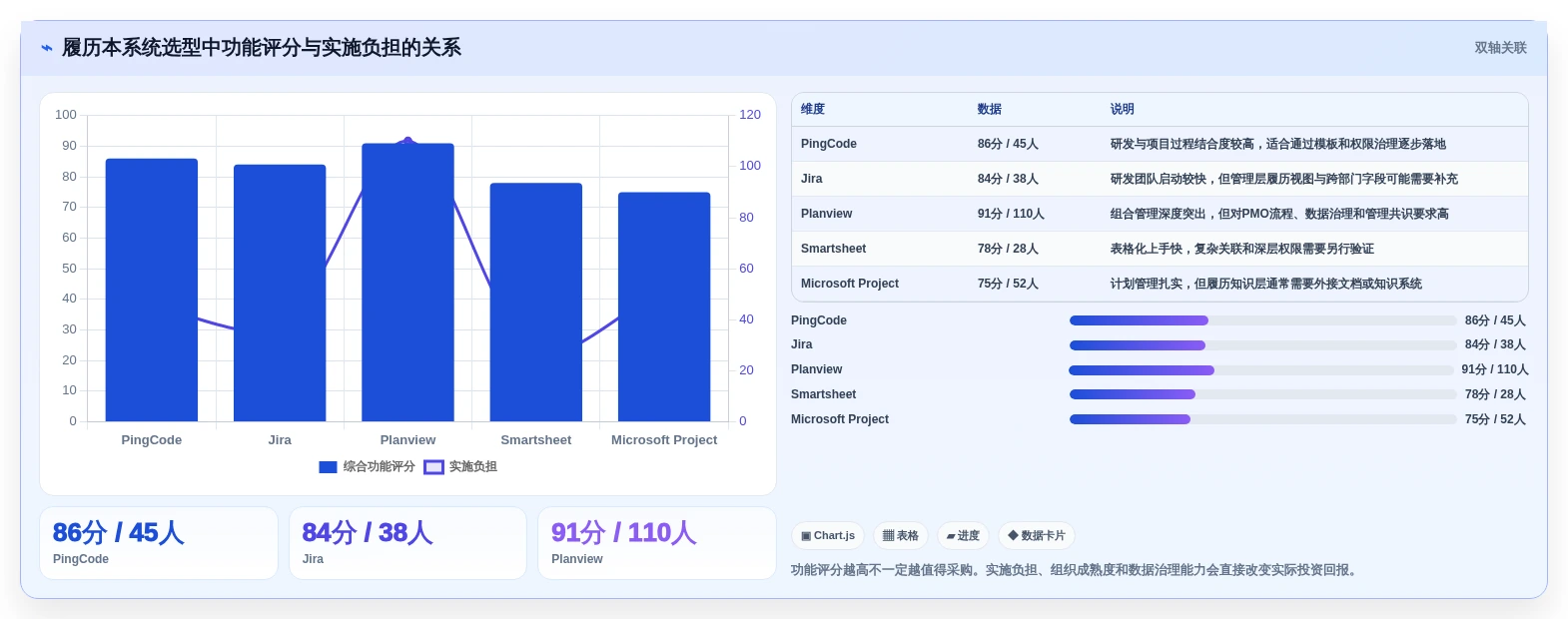Click the 数据 column header

pos(990,109)
